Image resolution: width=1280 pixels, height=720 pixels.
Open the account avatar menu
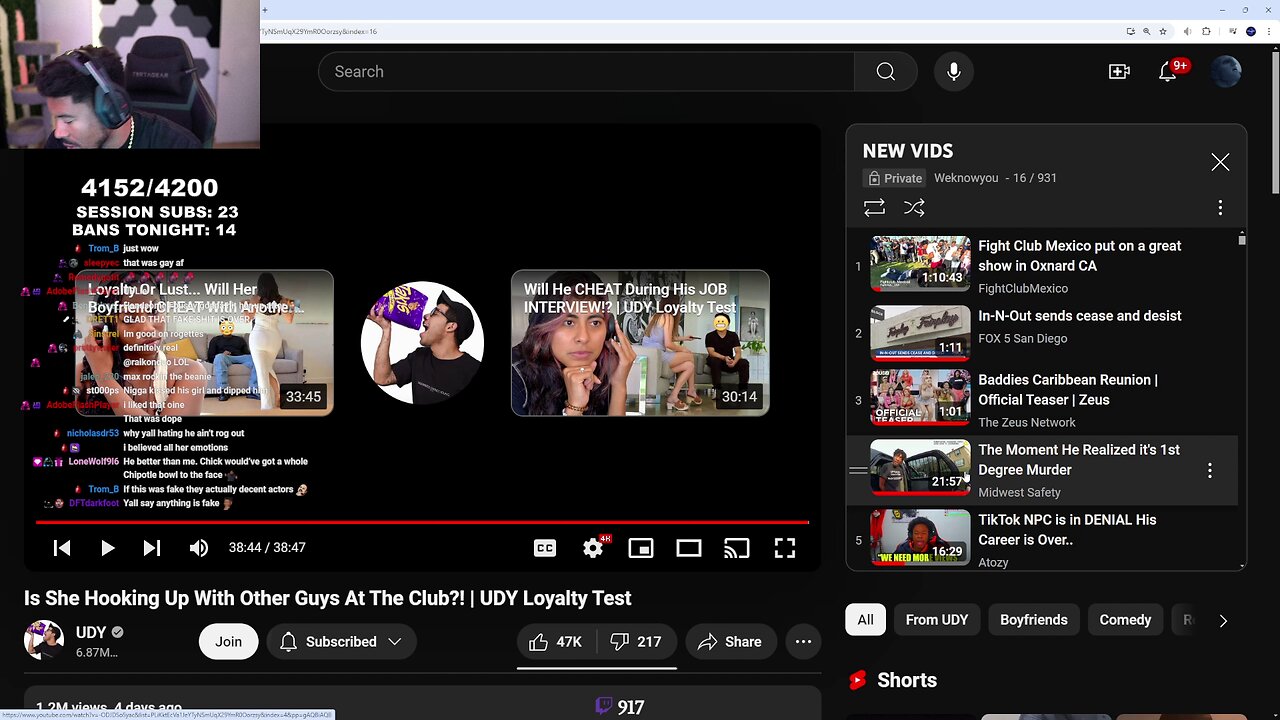click(1226, 72)
